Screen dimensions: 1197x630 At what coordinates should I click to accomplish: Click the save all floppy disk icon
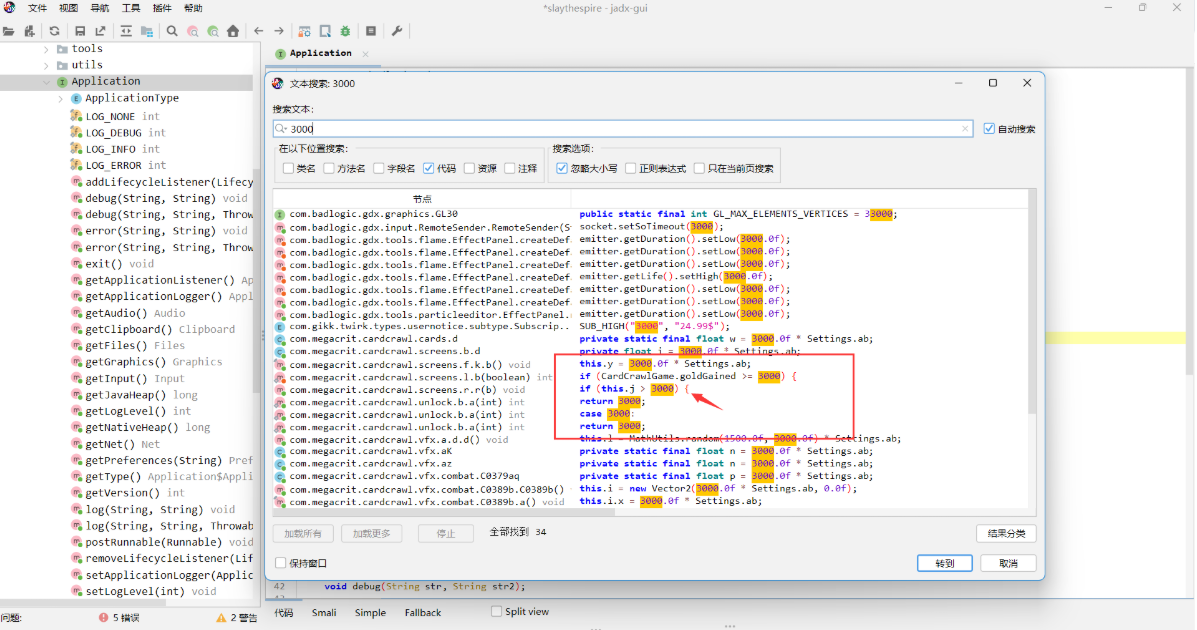pyautogui.click(x=80, y=31)
